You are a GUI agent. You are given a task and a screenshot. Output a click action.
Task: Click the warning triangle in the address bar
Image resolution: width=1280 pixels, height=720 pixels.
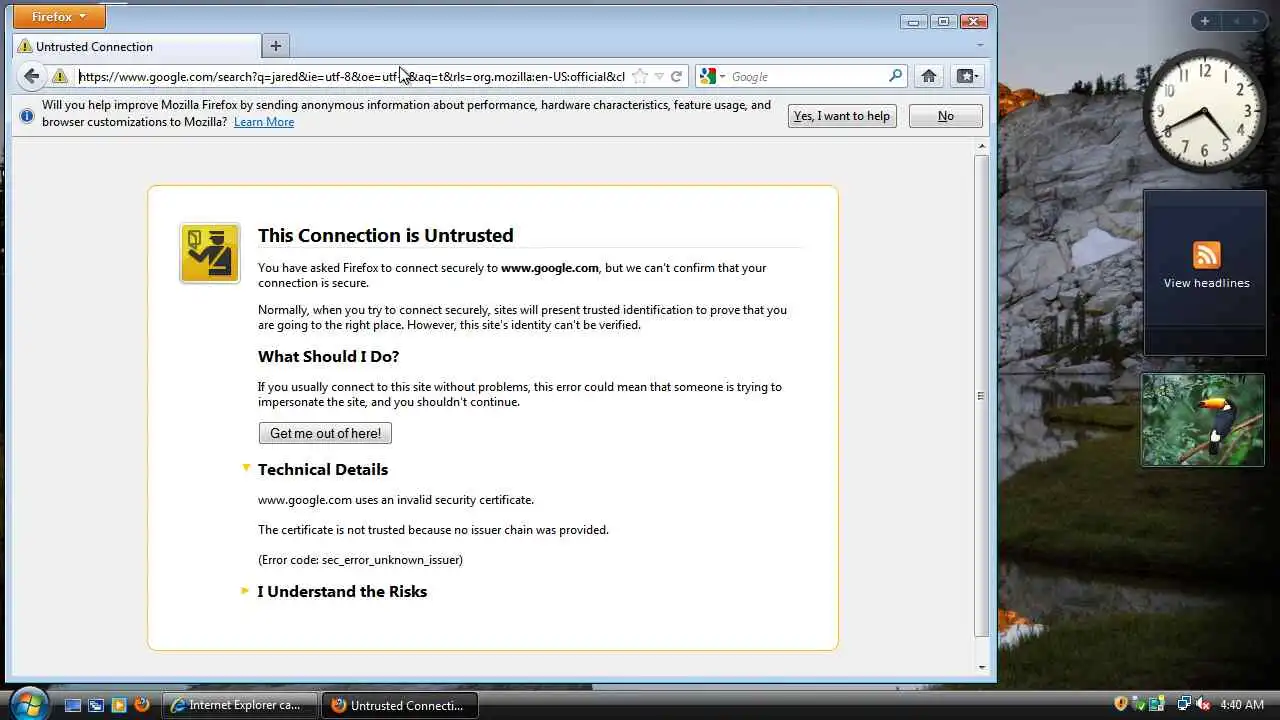point(60,76)
